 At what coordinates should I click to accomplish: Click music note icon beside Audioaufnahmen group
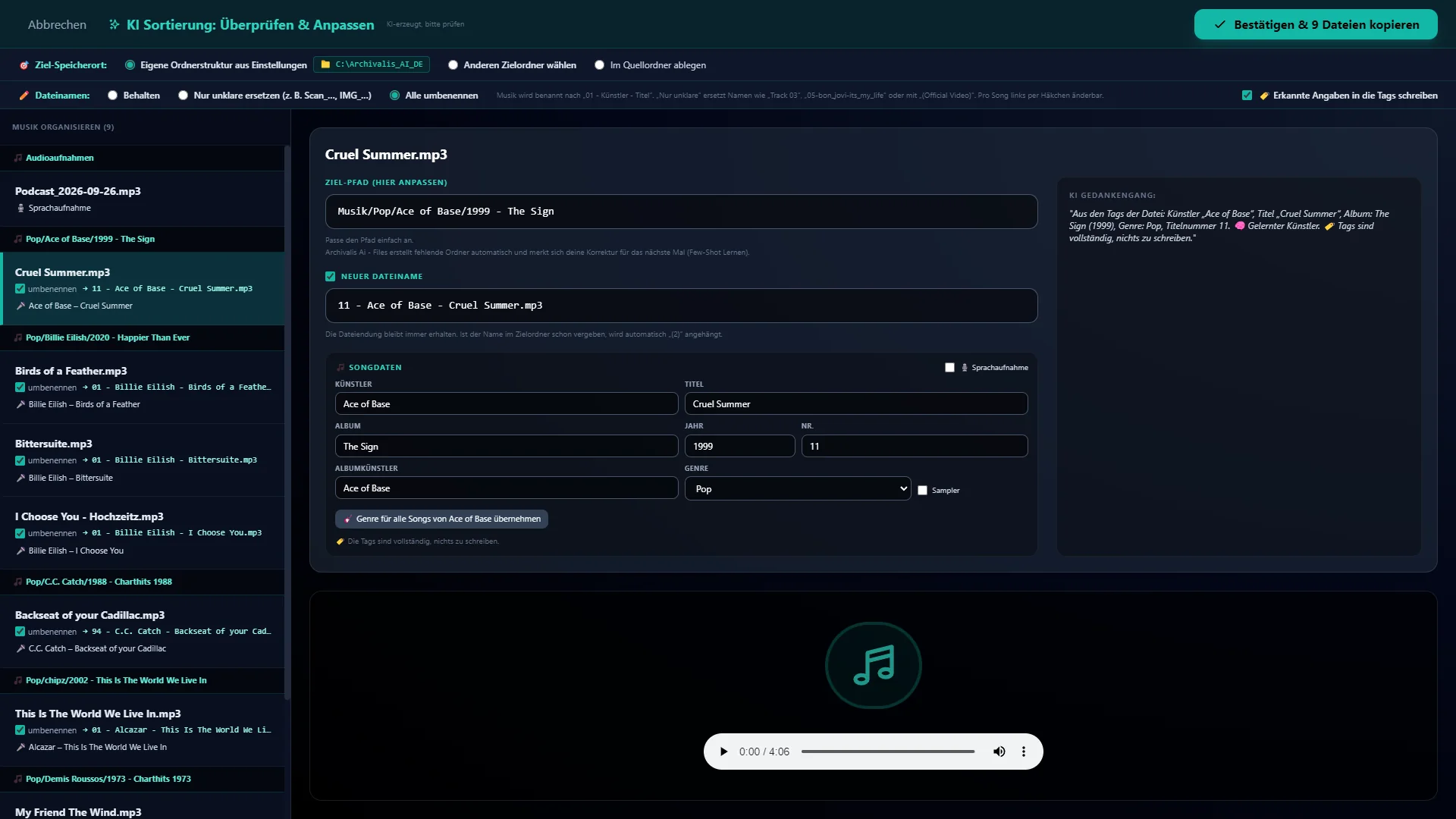(x=18, y=158)
